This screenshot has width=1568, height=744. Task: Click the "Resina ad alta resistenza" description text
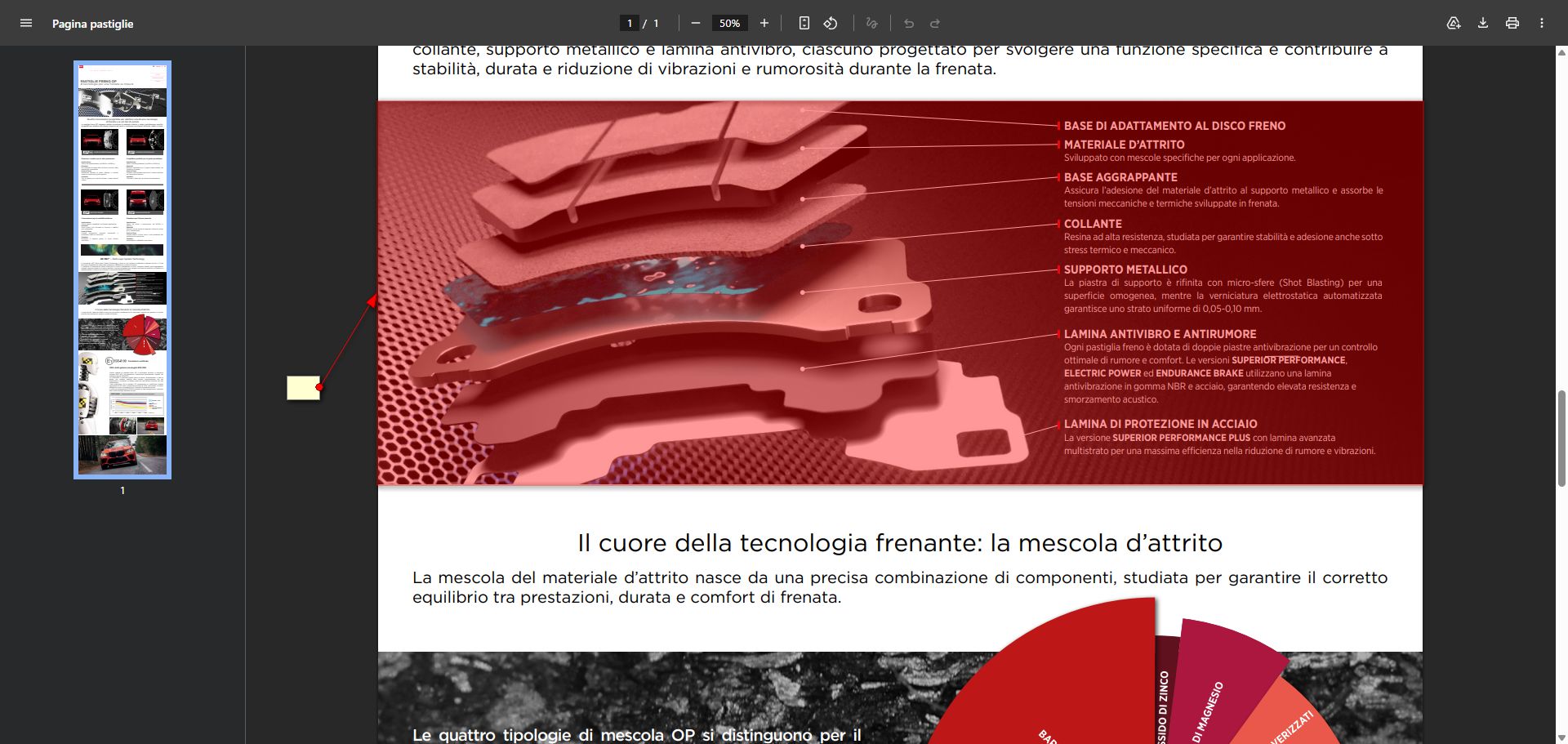point(1223,243)
